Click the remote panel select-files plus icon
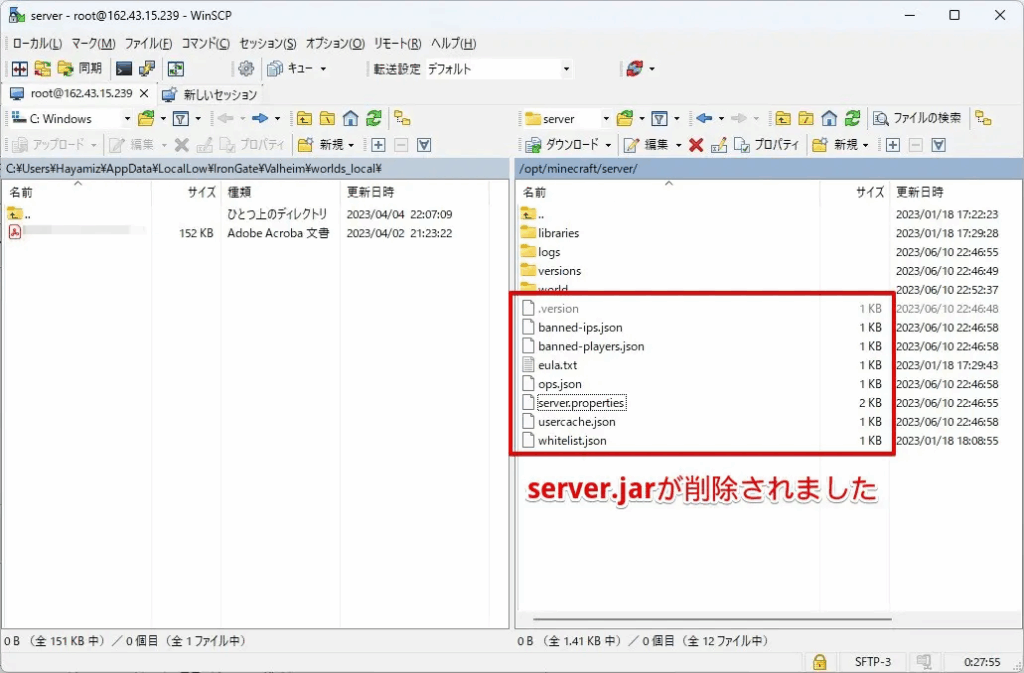Image resolution: width=1024 pixels, height=673 pixels. (x=893, y=145)
